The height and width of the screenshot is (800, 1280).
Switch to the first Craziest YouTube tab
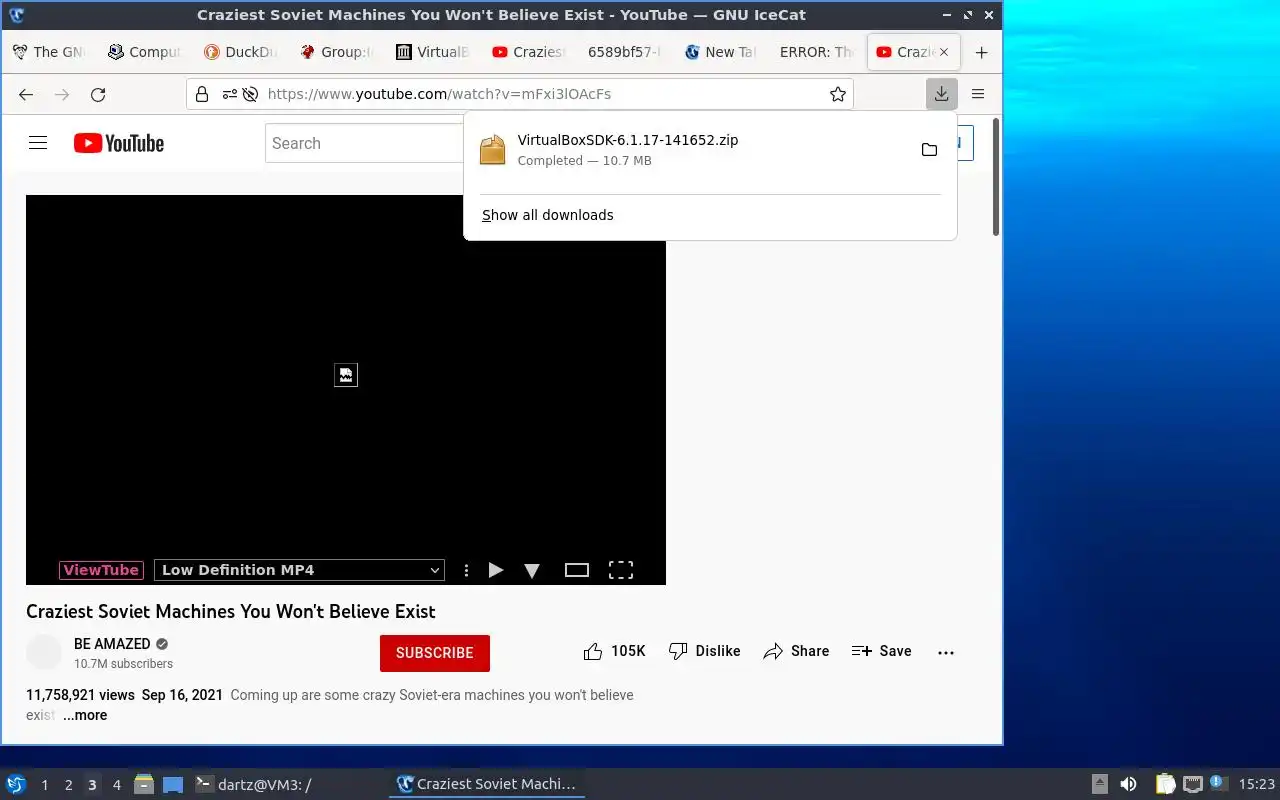coord(528,52)
